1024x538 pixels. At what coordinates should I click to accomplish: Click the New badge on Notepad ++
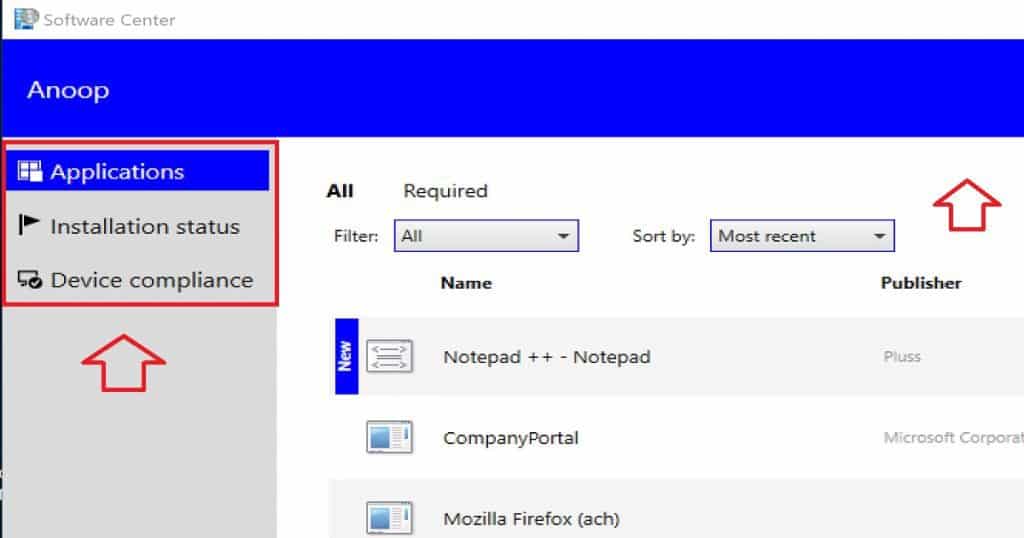coord(346,356)
